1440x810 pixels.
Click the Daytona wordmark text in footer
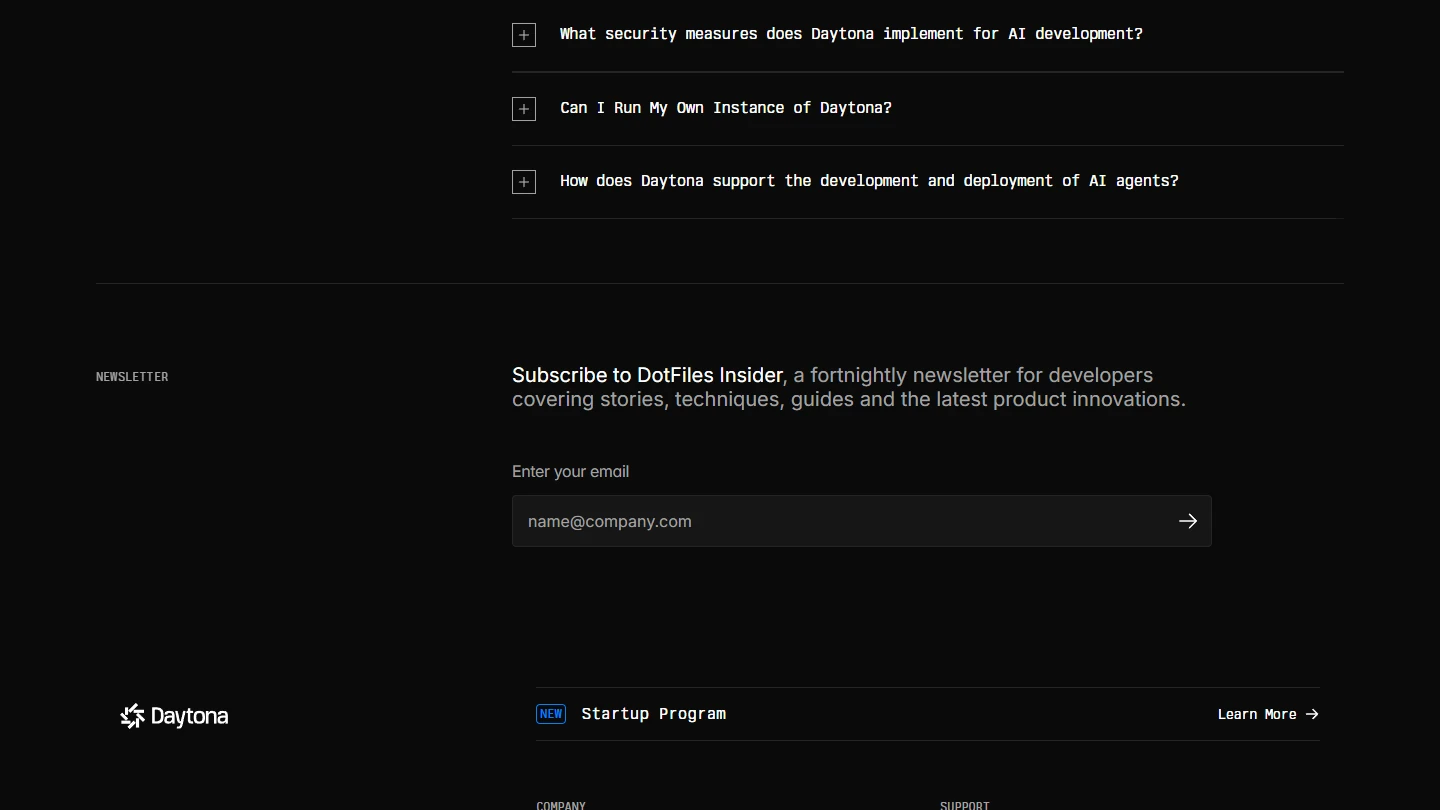tap(189, 716)
